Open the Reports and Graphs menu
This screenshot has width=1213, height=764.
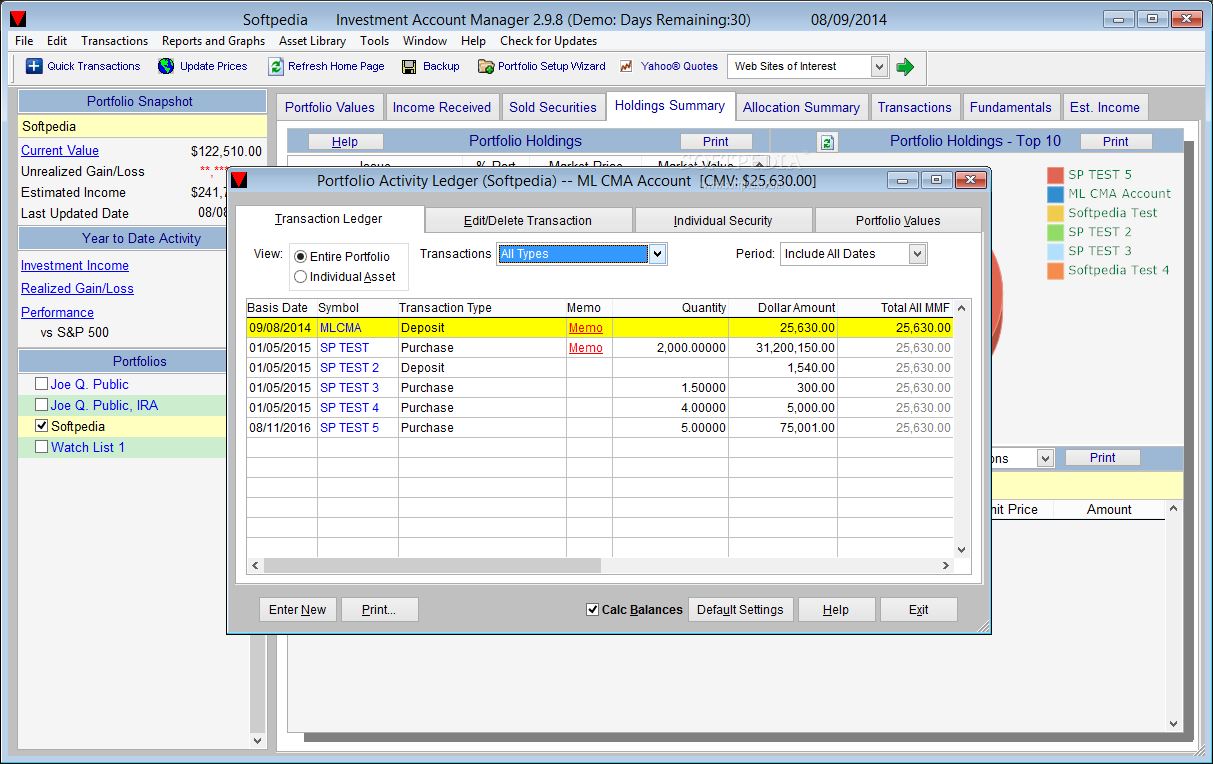coord(213,41)
